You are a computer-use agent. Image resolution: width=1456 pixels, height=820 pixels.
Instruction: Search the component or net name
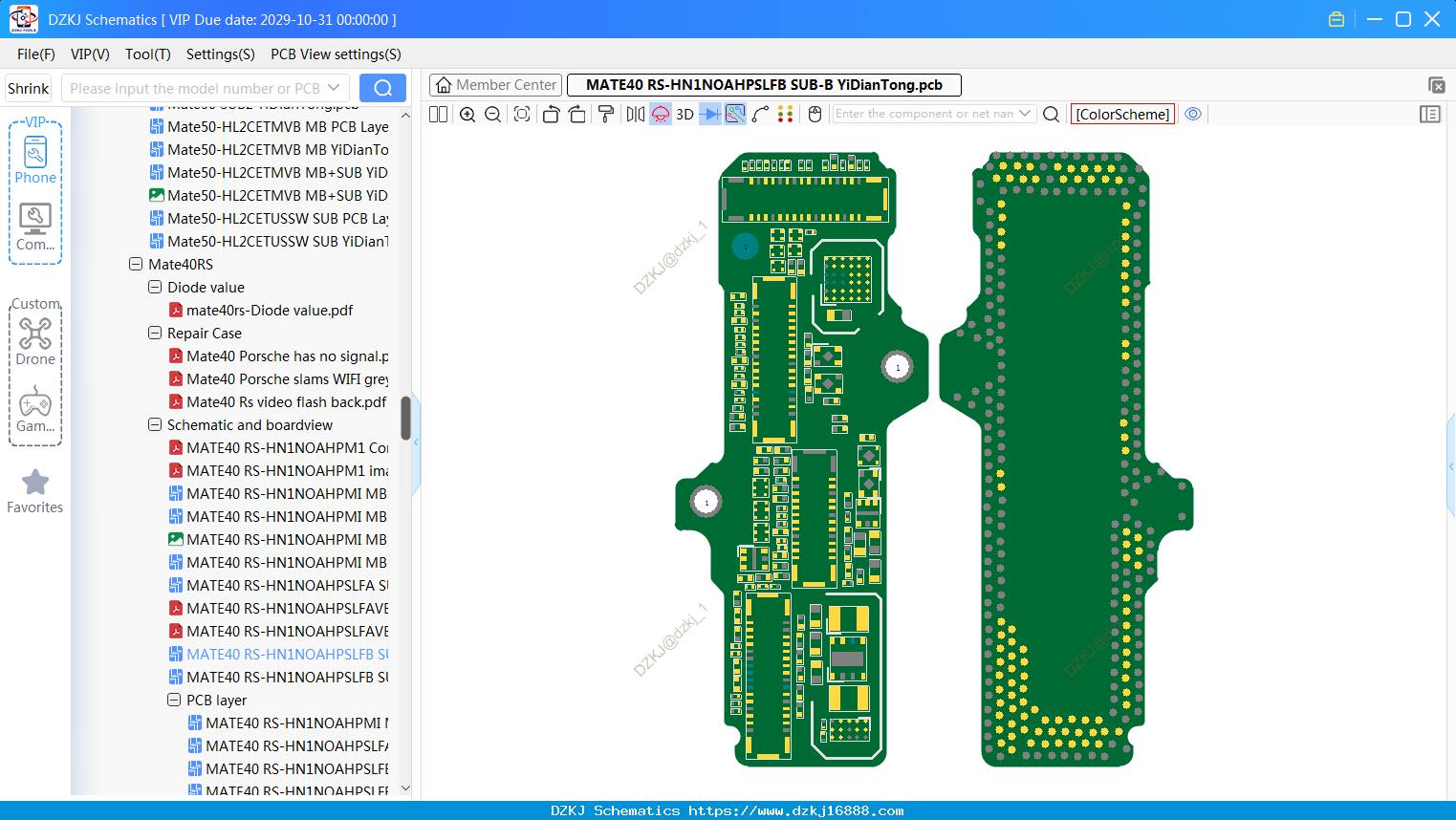1051,114
